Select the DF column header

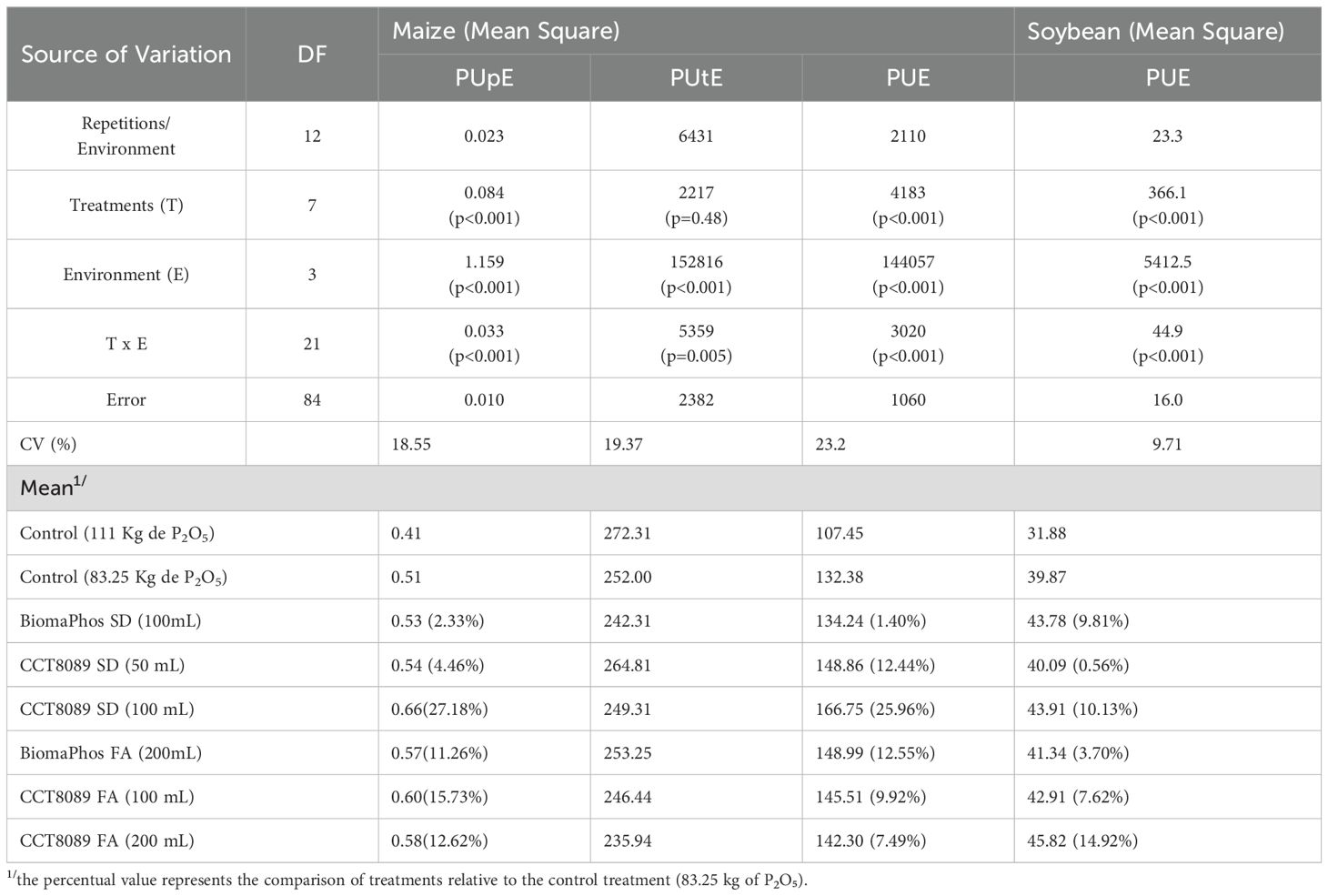click(x=312, y=55)
